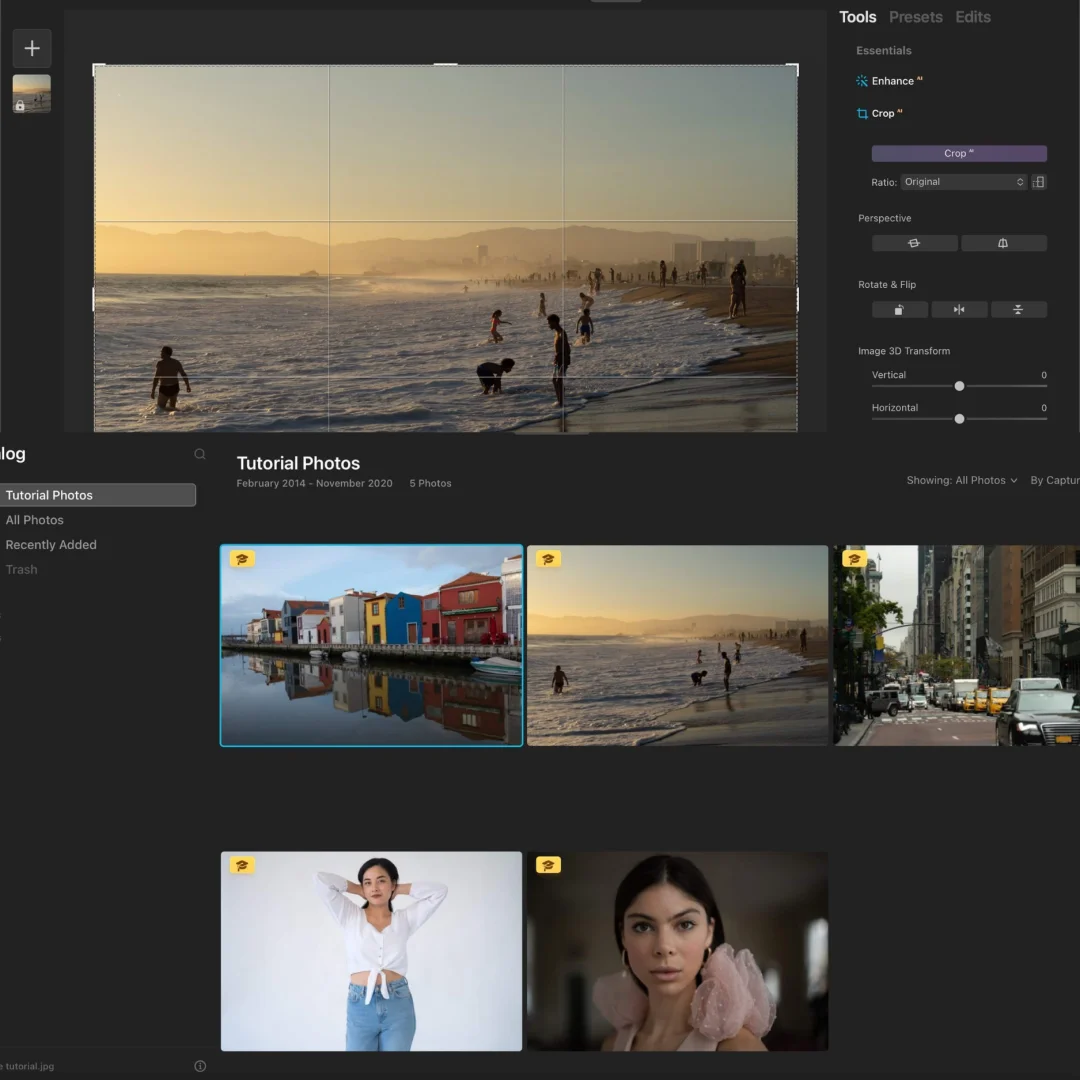Select the colorful houses photo thumbnail
This screenshot has height=1080, width=1080.
click(x=371, y=645)
